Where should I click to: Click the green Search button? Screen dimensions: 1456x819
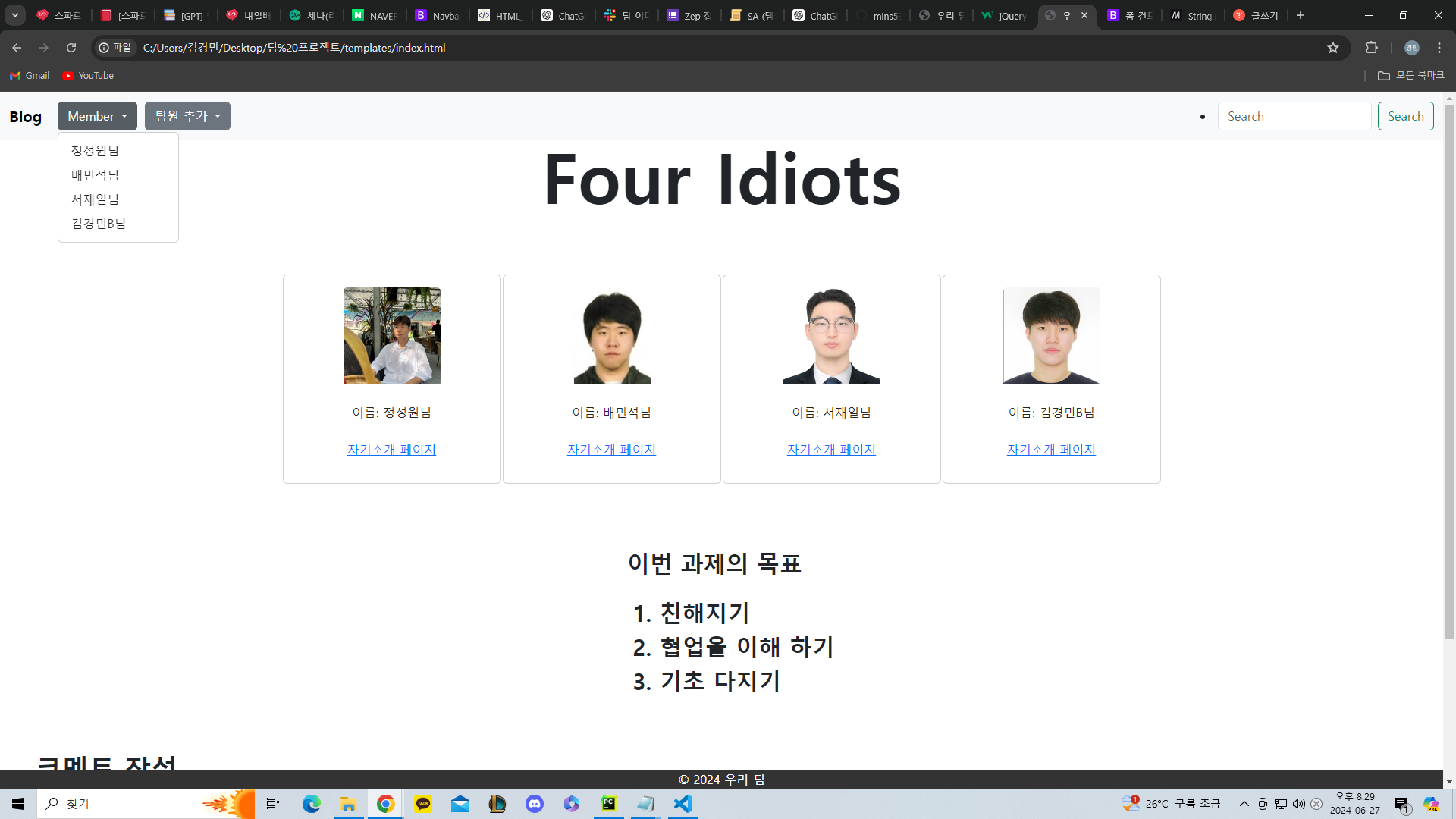coord(1405,116)
